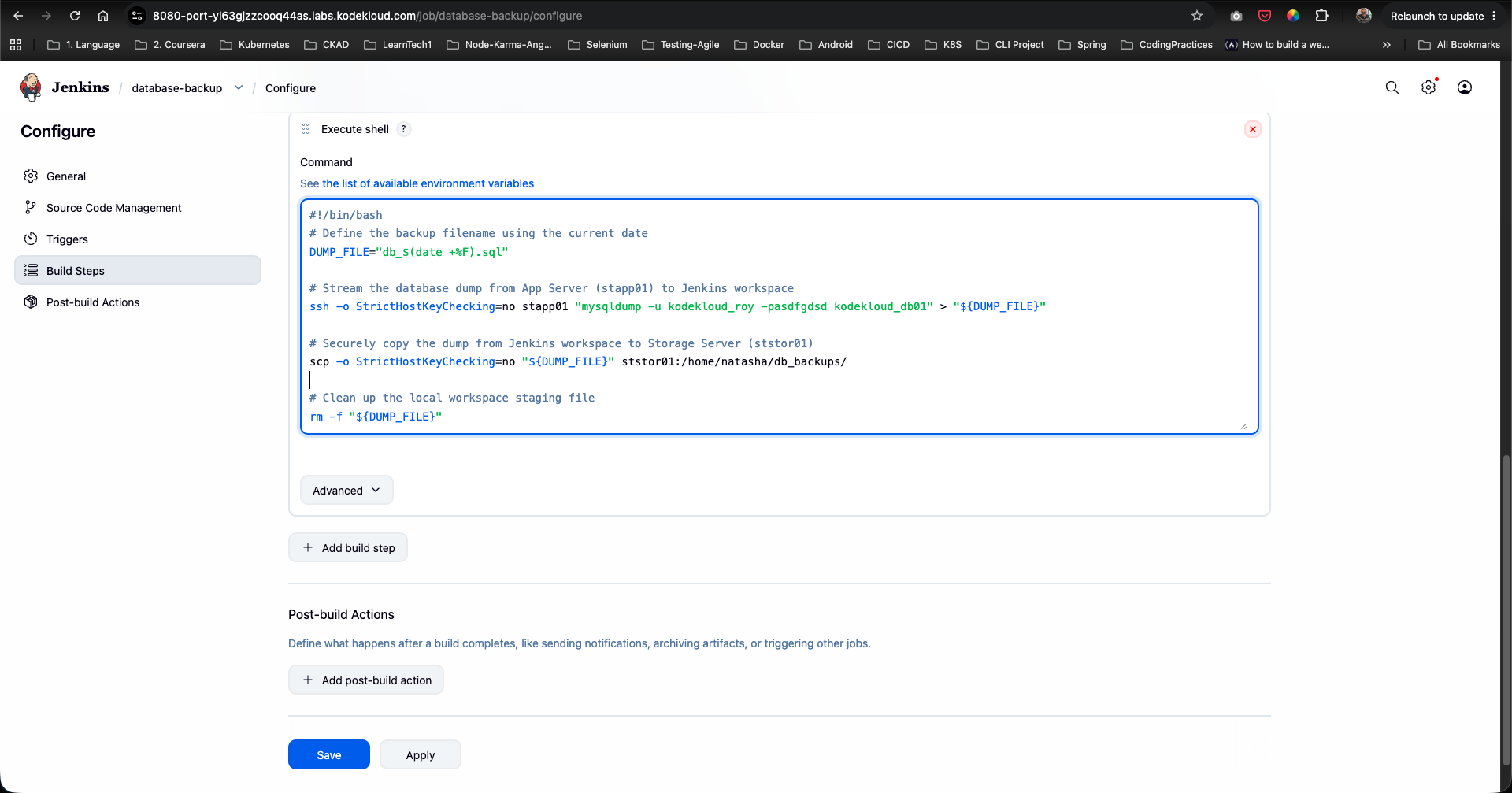Jump to Post-build Actions section
This screenshot has width=1512, height=793.
coord(138,302)
